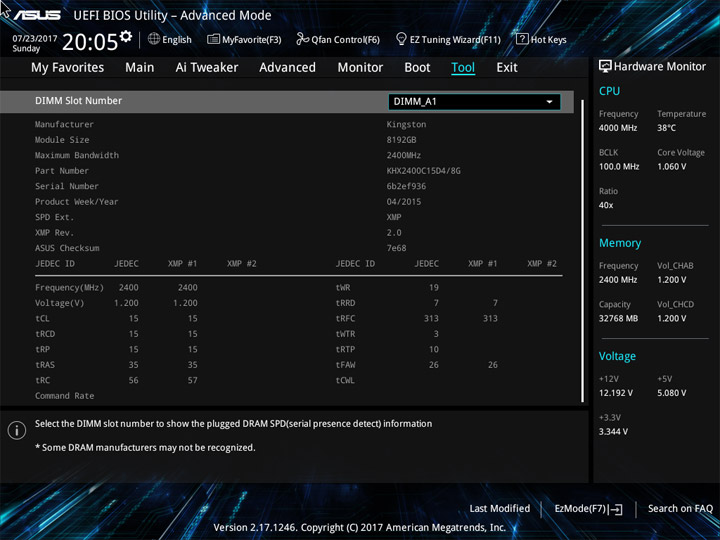This screenshot has height=540, width=720.
Task: Show the Hot Keys list
Action: coord(541,39)
